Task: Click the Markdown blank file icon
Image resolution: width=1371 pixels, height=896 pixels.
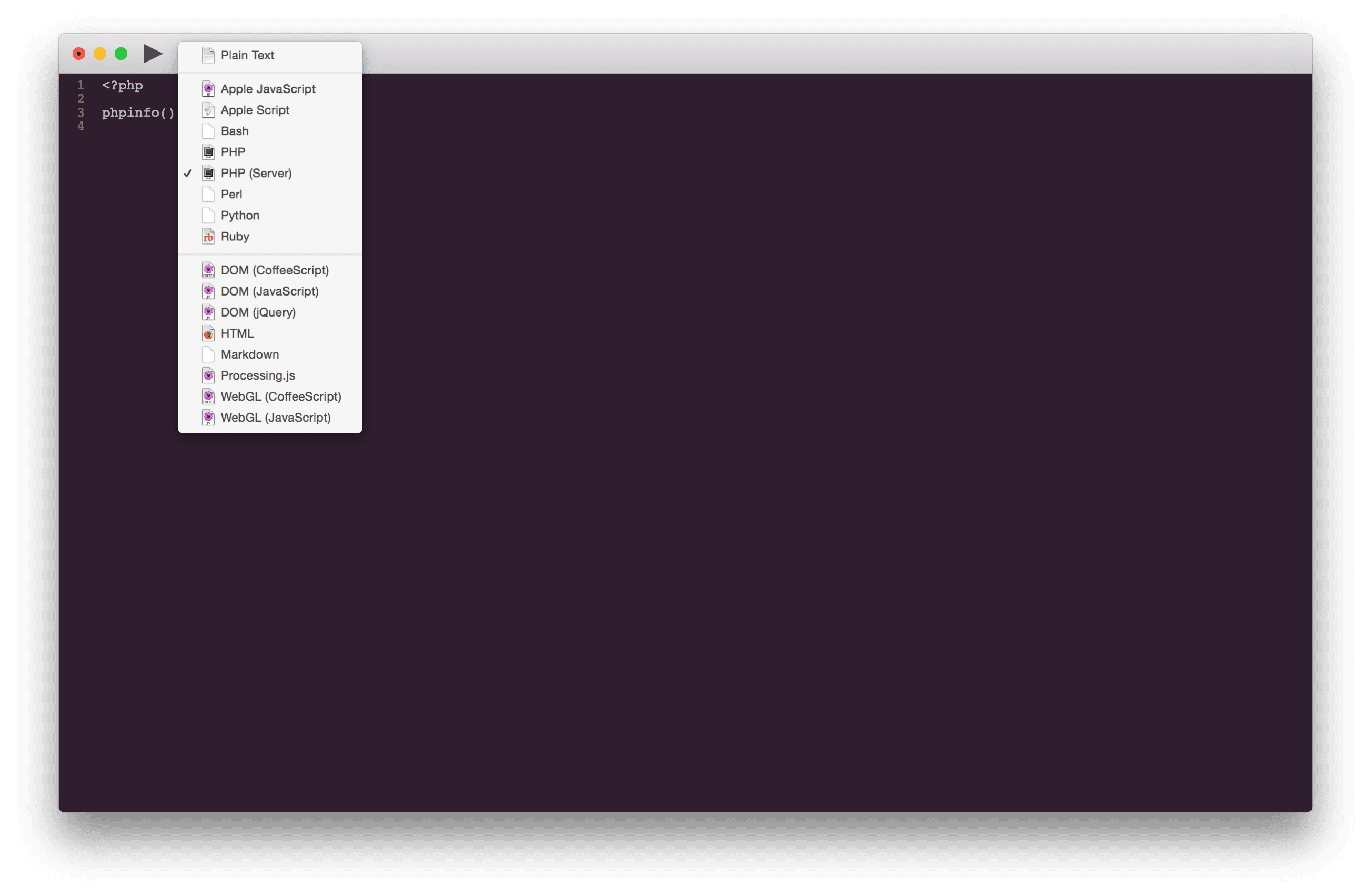Action: [208, 355]
